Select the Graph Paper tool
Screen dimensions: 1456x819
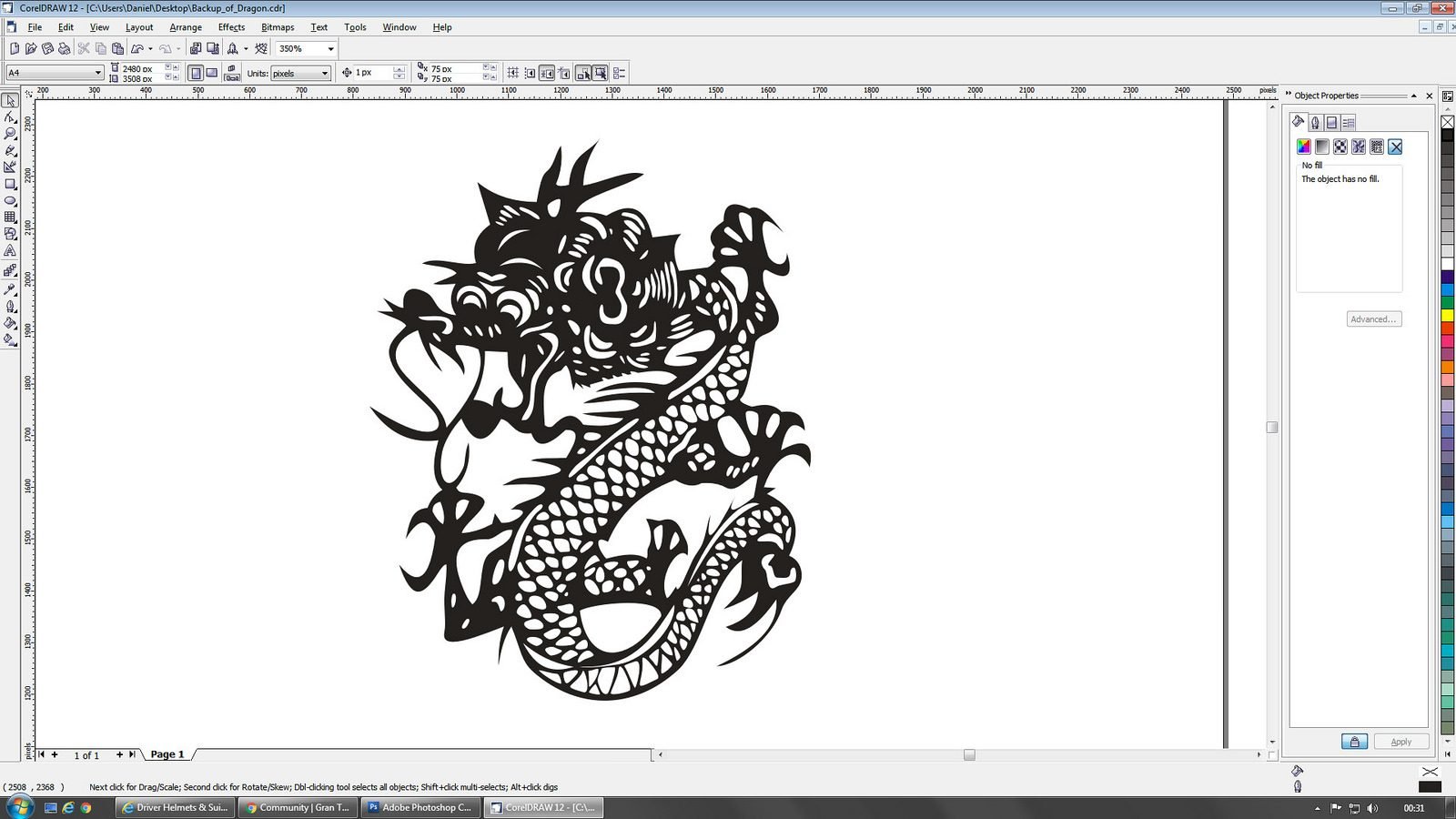click(10, 217)
